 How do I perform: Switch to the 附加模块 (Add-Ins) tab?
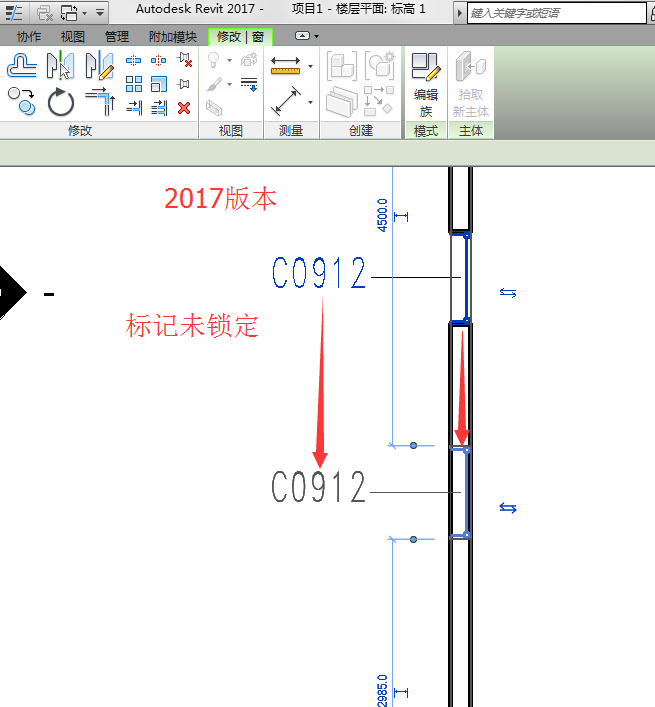click(x=172, y=36)
